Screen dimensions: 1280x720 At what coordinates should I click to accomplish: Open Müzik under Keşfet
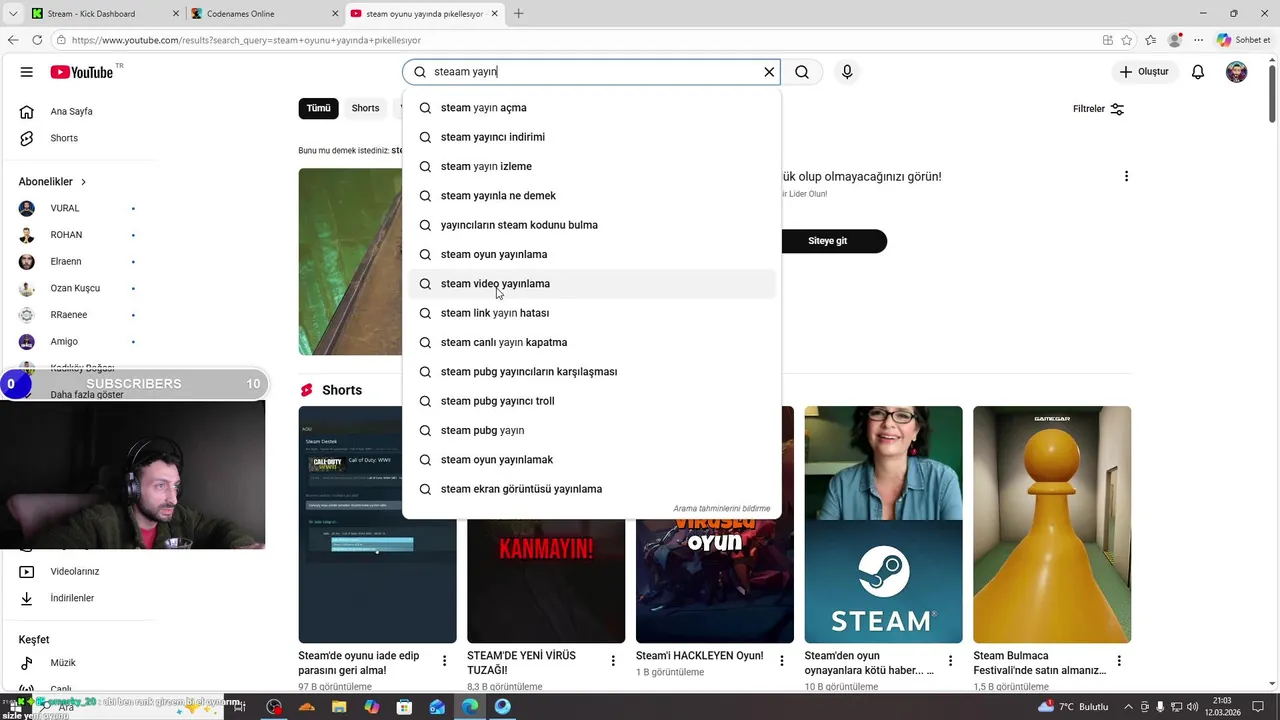pyautogui.click(x=62, y=663)
